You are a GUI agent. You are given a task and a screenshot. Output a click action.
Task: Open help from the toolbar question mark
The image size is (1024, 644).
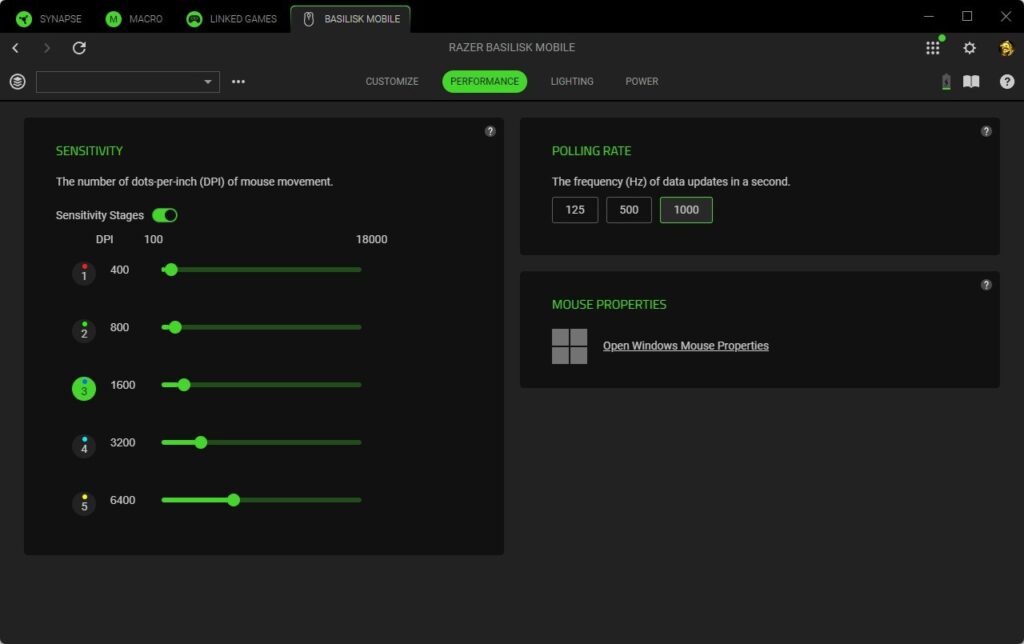1007,82
